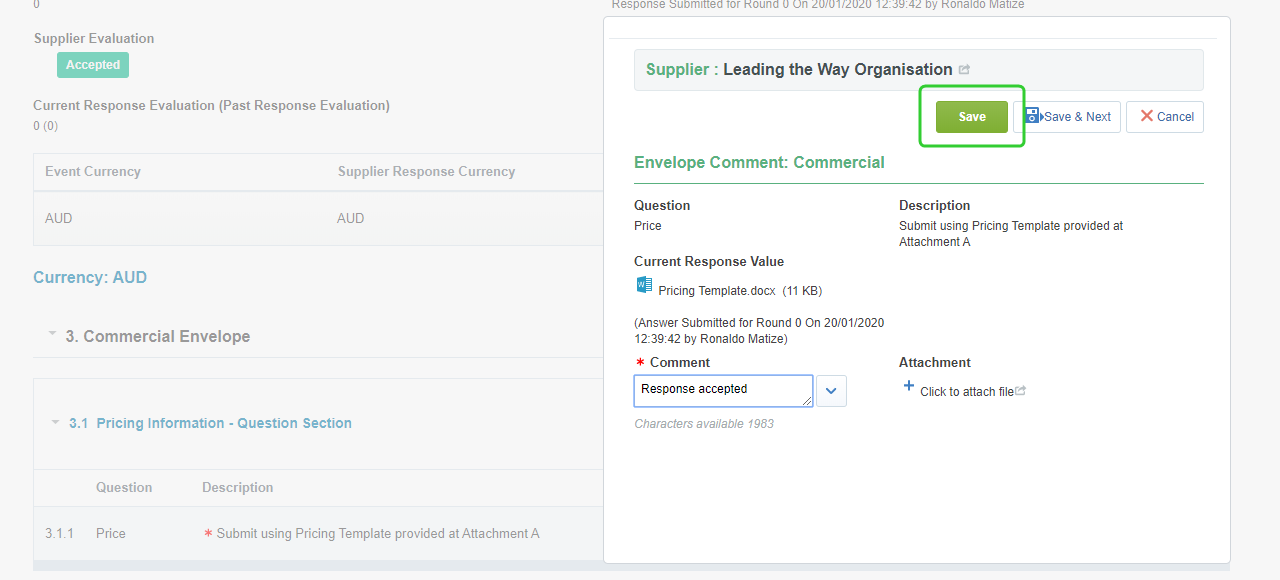Collapse the 3.1 Pricing Information section arrow
Viewport: 1280px width, 580px height.
(55, 422)
